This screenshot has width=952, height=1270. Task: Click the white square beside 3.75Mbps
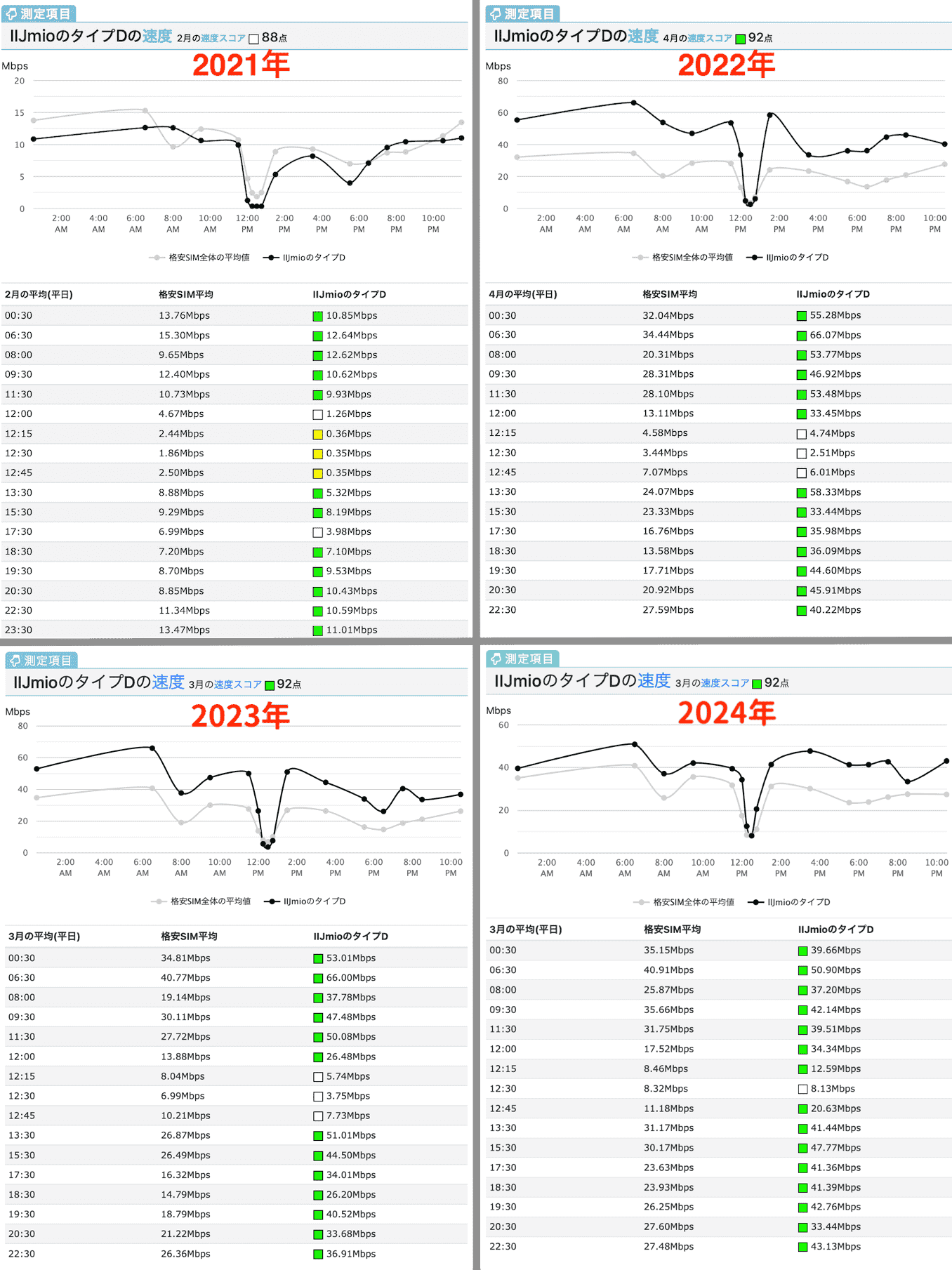[x=318, y=1097]
